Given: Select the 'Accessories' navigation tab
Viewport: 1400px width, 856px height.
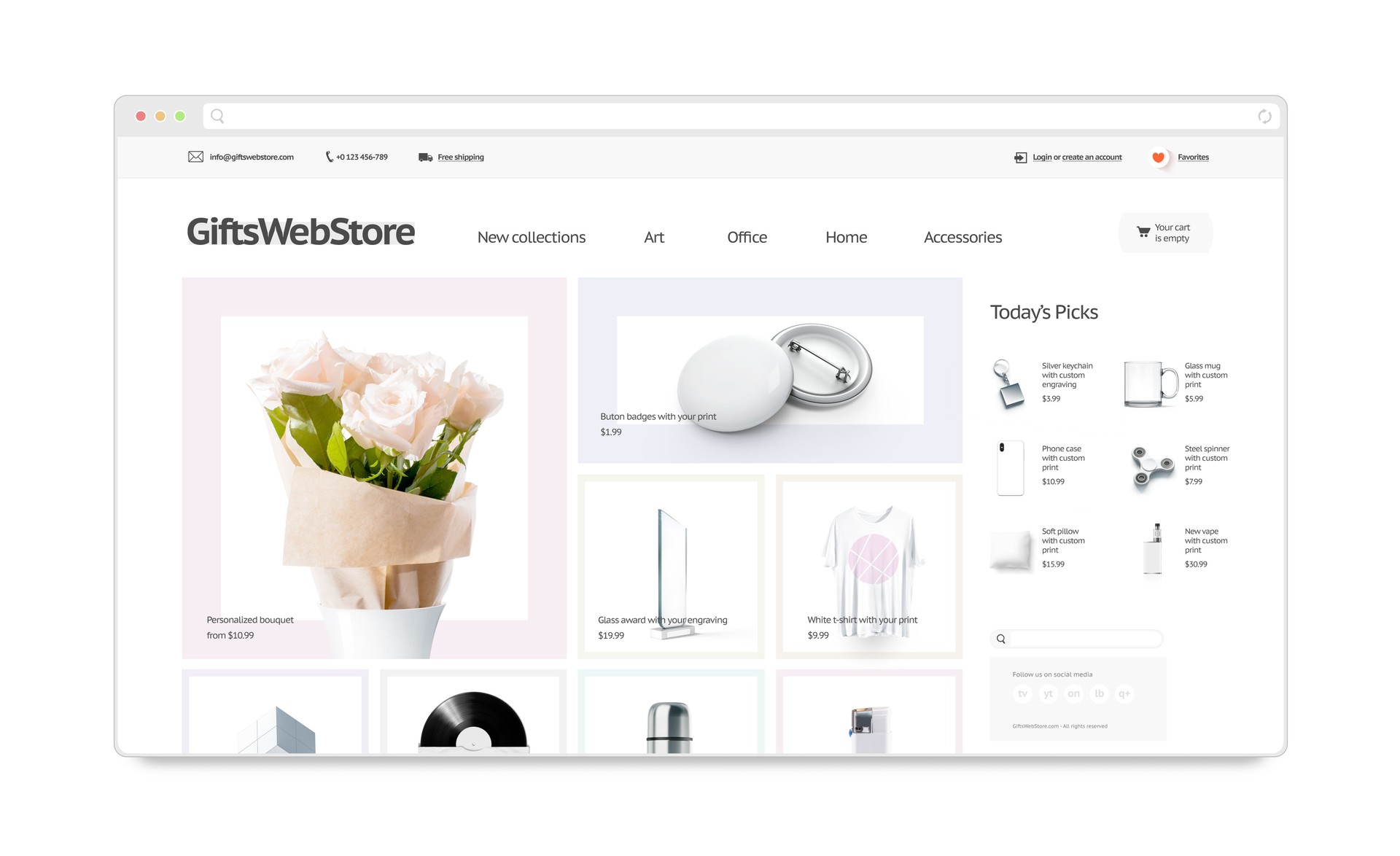Looking at the screenshot, I should click(962, 237).
